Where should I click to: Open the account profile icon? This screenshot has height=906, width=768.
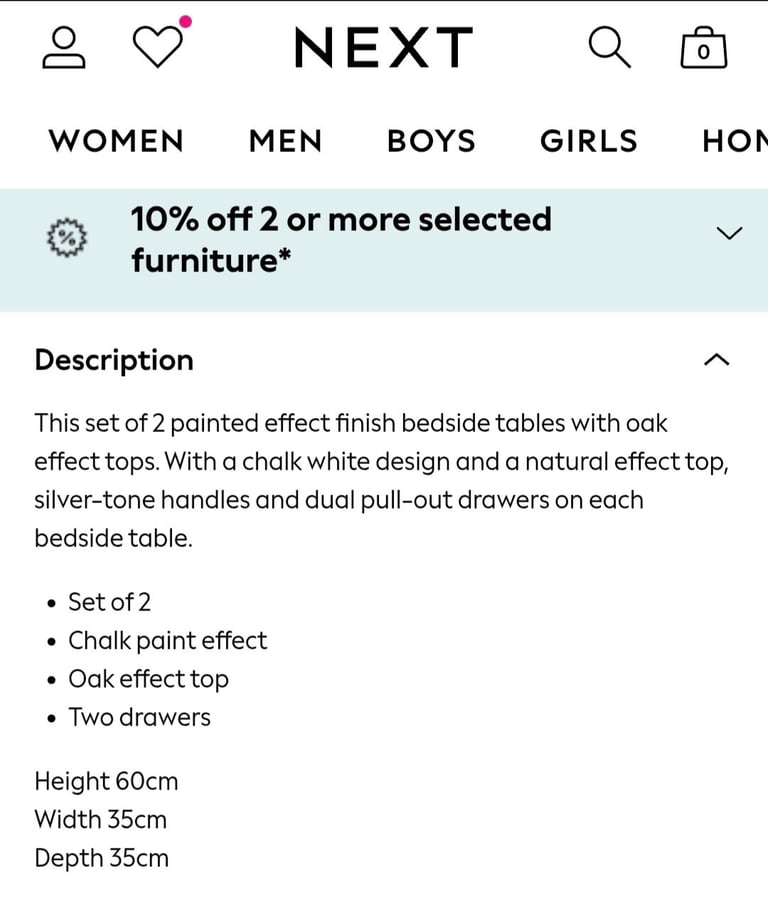63,47
